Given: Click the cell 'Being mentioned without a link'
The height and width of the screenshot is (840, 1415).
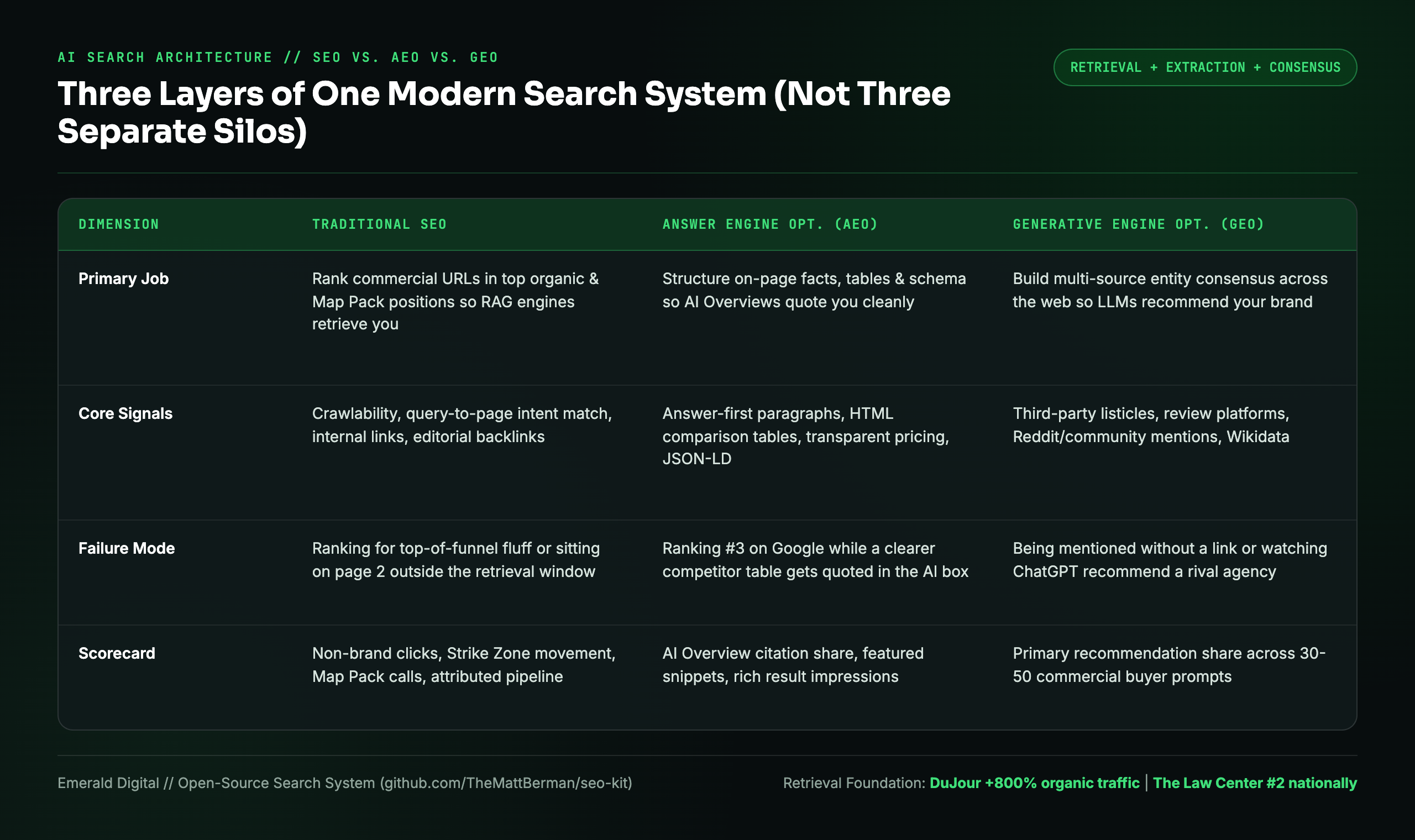Looking at the screenshot, I should [1170, 559].
